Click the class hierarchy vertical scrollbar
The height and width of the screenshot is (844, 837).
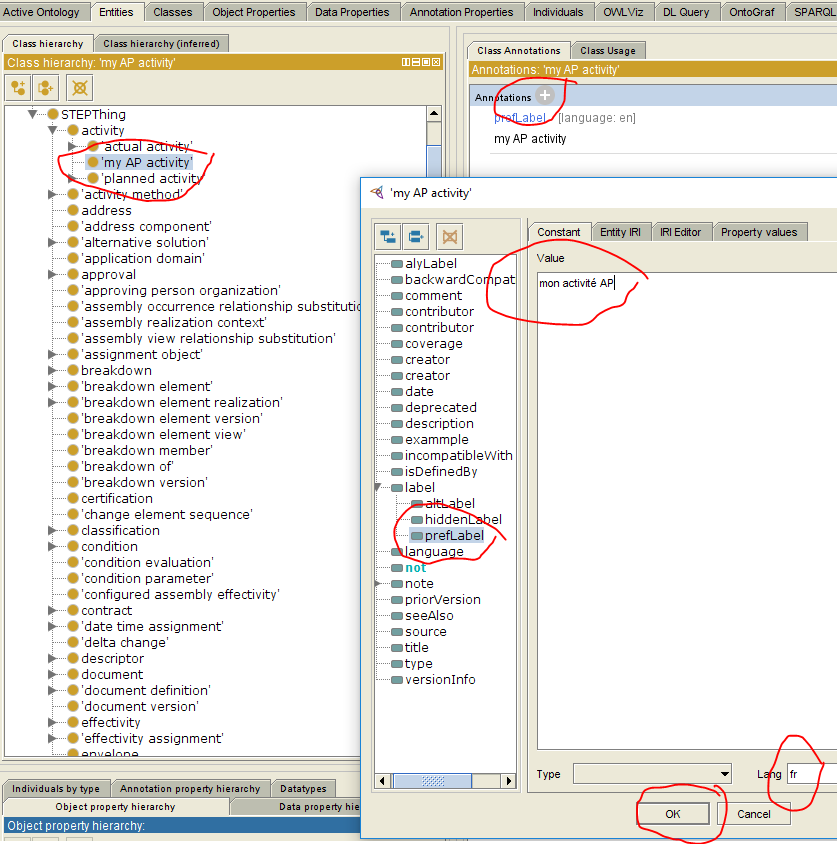(x=433, y=160)
